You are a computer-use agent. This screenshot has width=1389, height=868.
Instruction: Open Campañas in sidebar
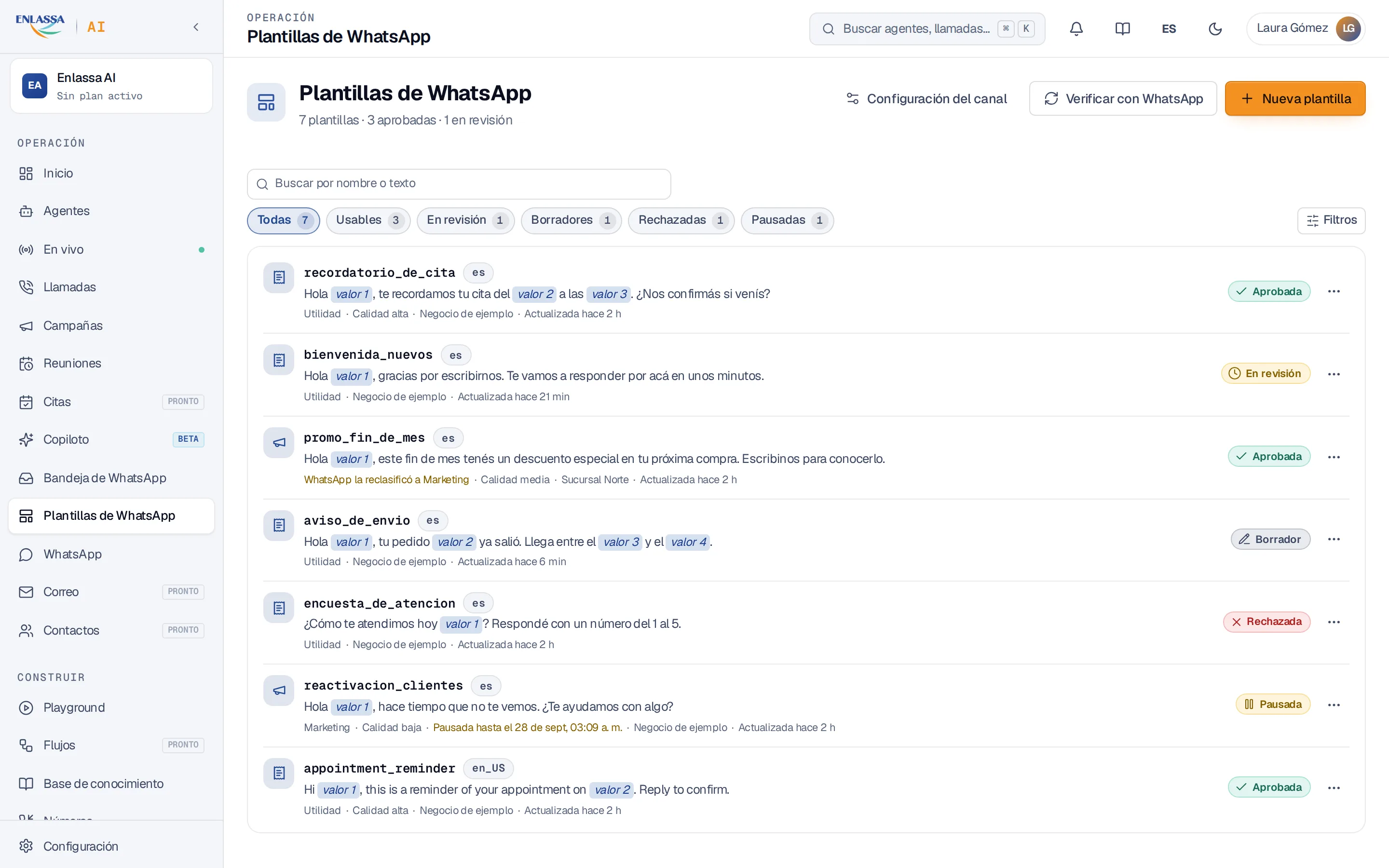tap(111, 326)
